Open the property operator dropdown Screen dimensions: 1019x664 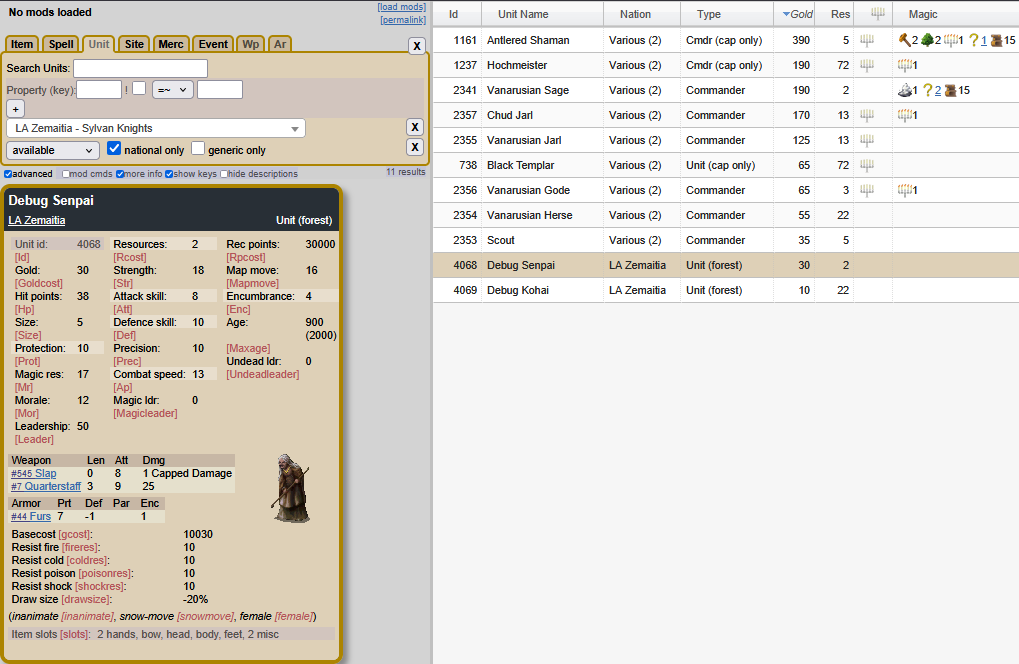click(173, 90)
